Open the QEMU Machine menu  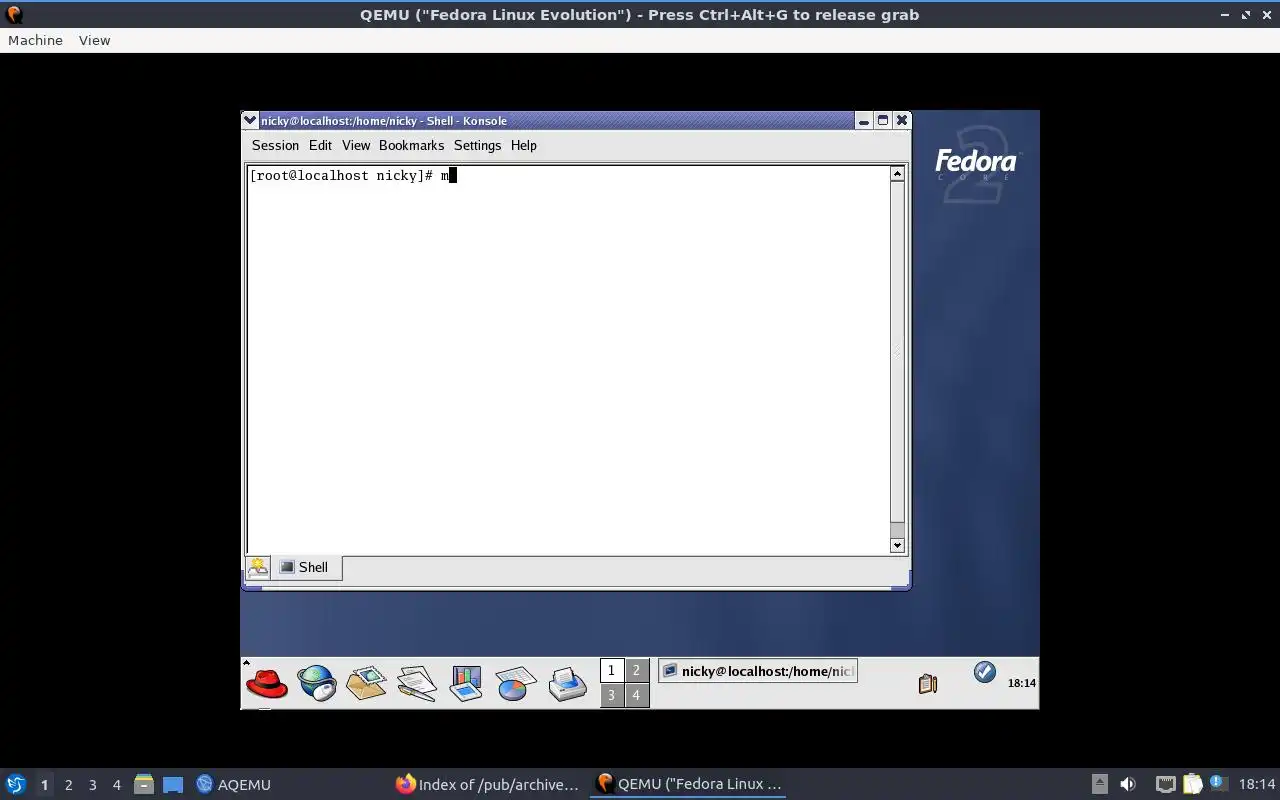coord(35,40)
